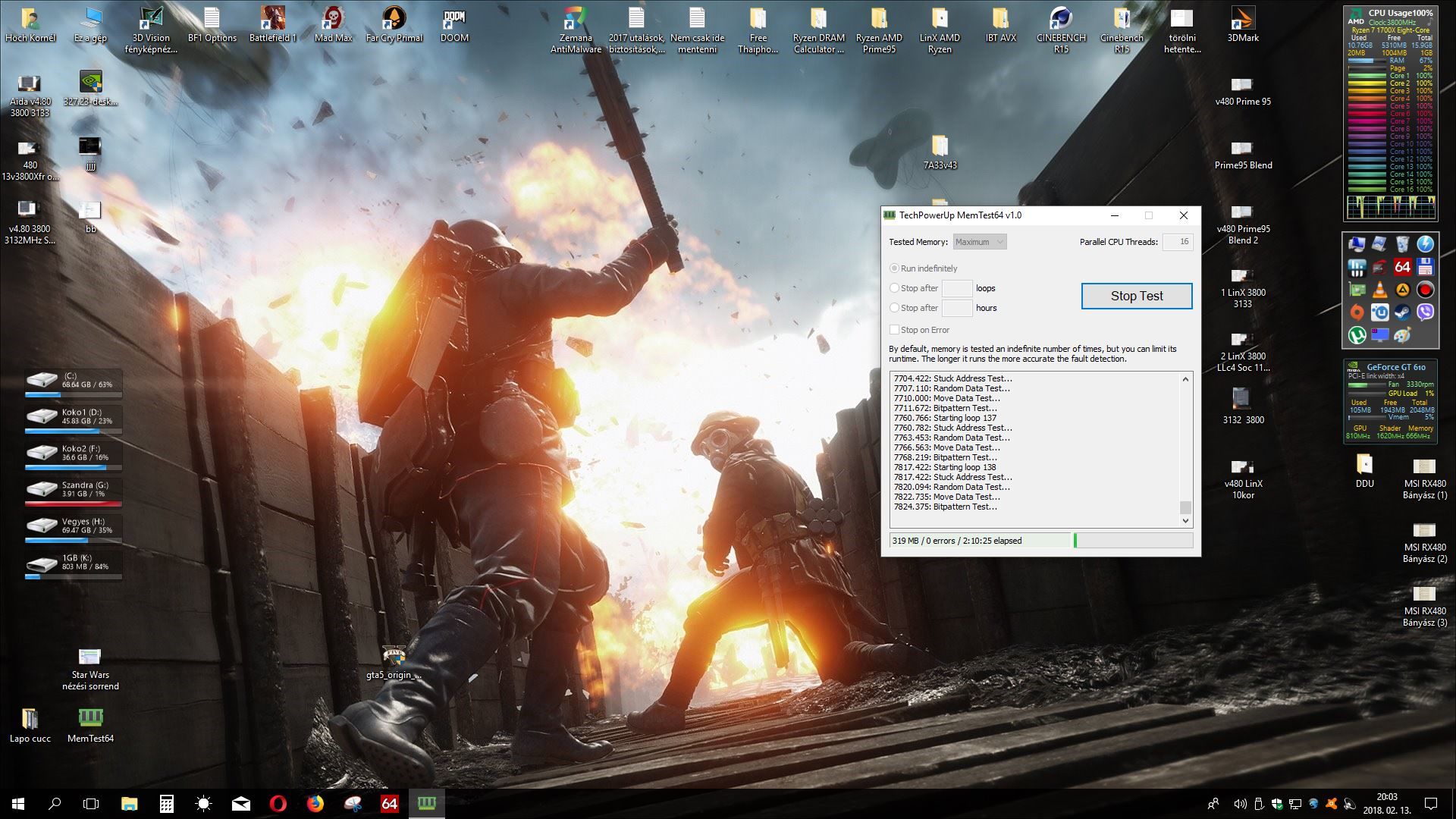Open the DOOM desktop shortcut
Image resolution: width=1456 pixels, height=819 pixels.
pos(454,25)
